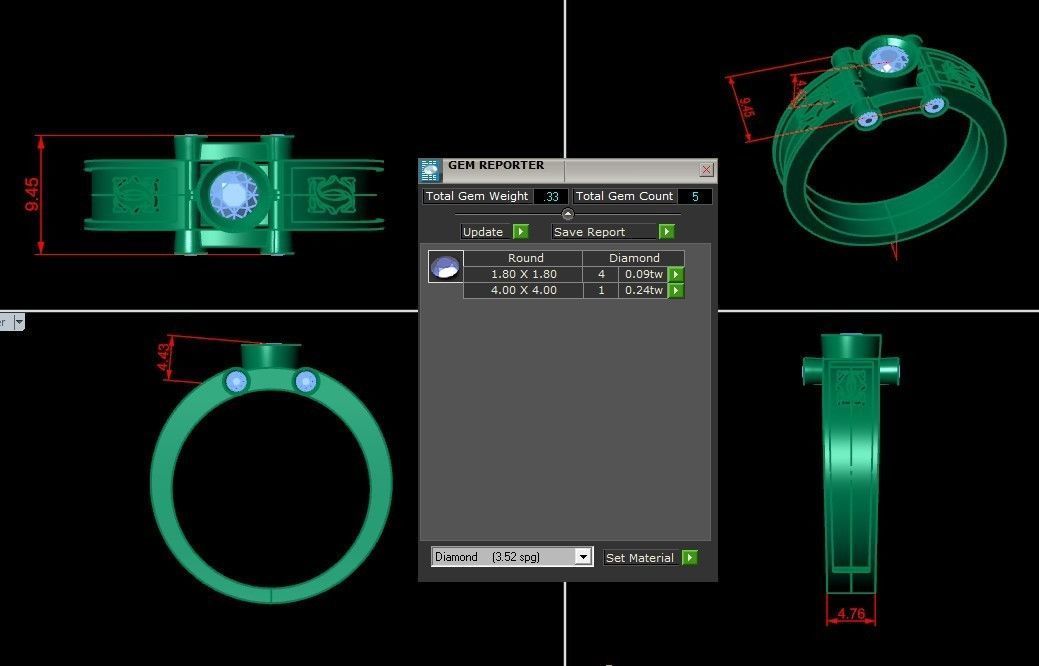
Task: Click the Round column header
Action: pyautogui.click(x=523, y=258)
